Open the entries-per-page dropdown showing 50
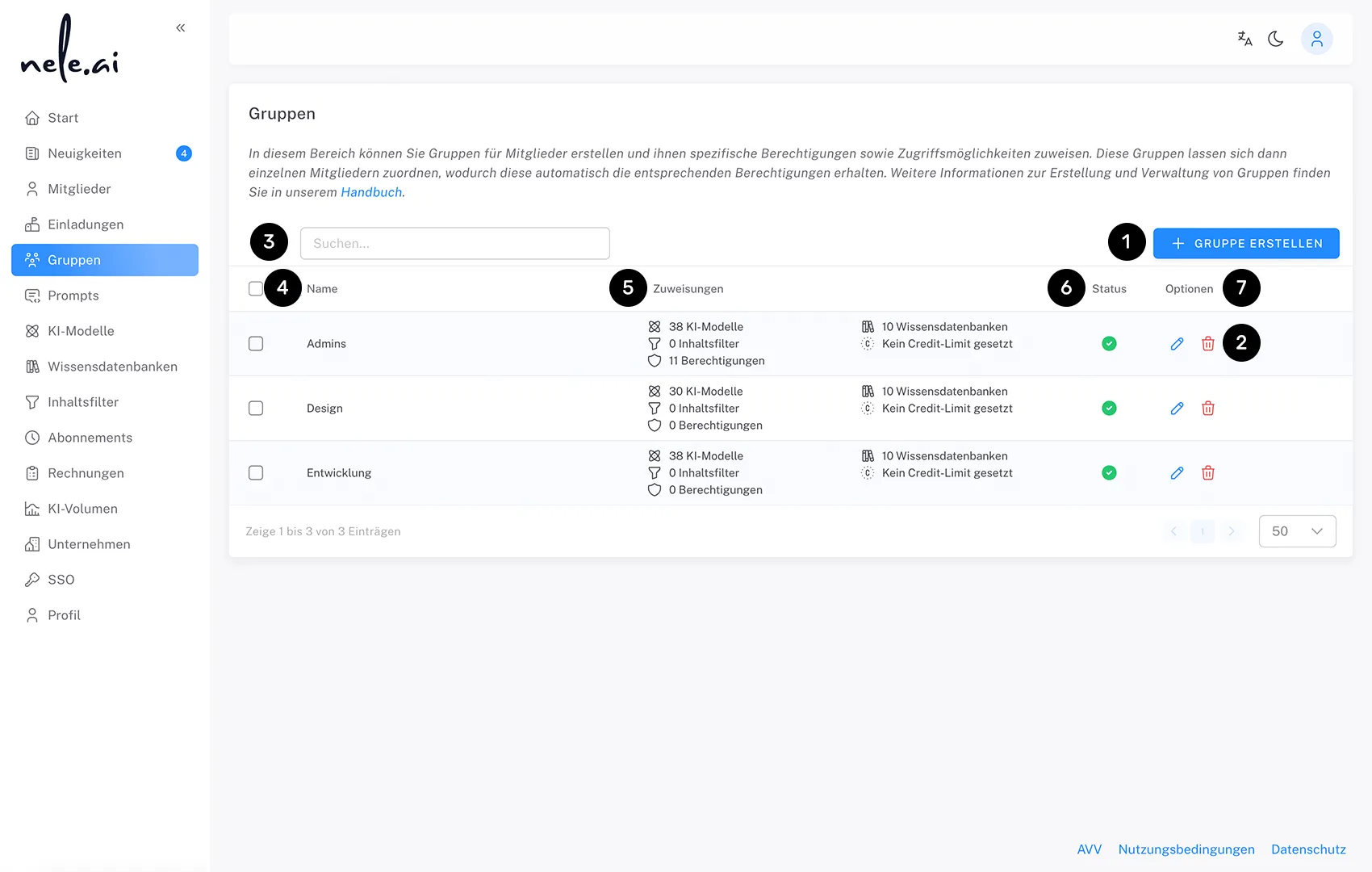Viewport: 1372px width, 872px height. [x=1297, y=530]
